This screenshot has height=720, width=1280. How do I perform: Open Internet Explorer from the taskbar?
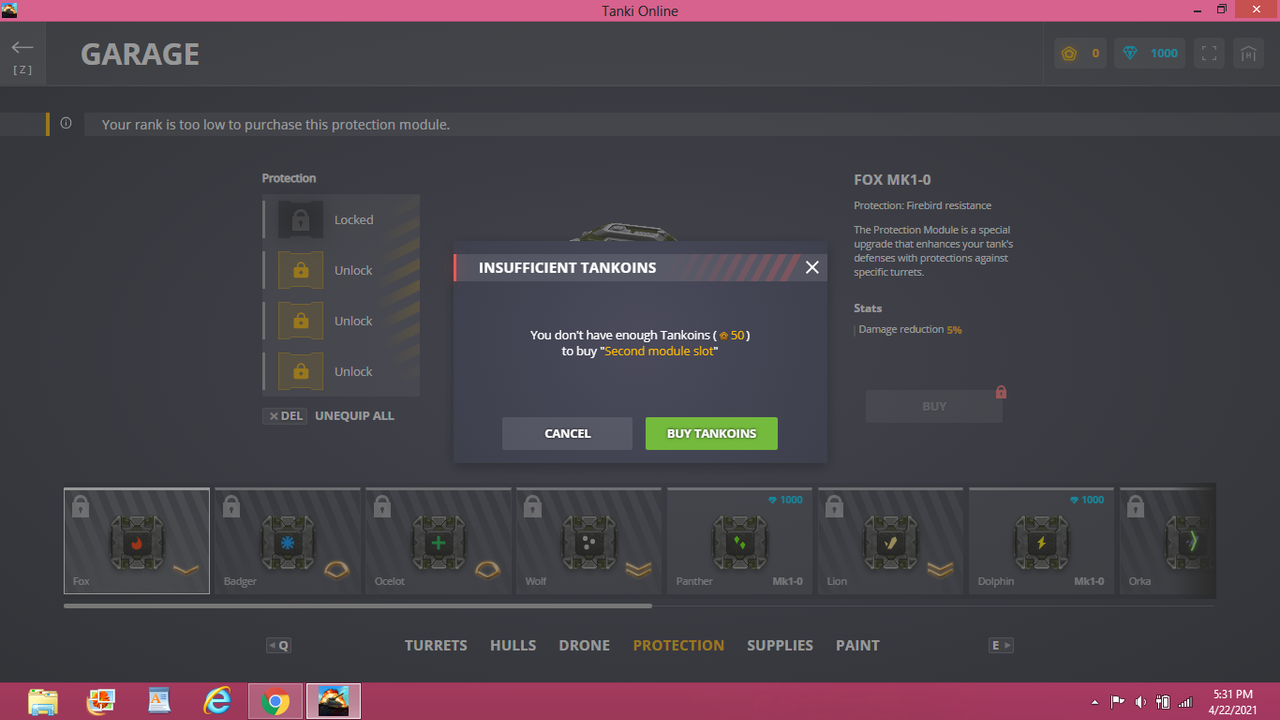(x=217, y=702)
